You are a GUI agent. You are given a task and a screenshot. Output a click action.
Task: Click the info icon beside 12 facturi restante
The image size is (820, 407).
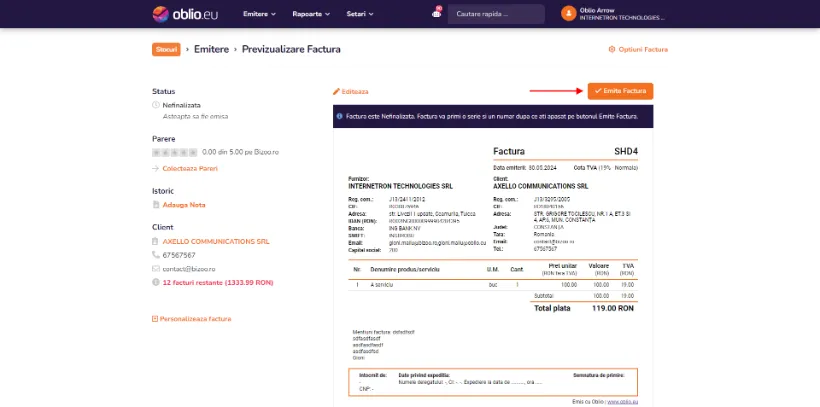155,282
